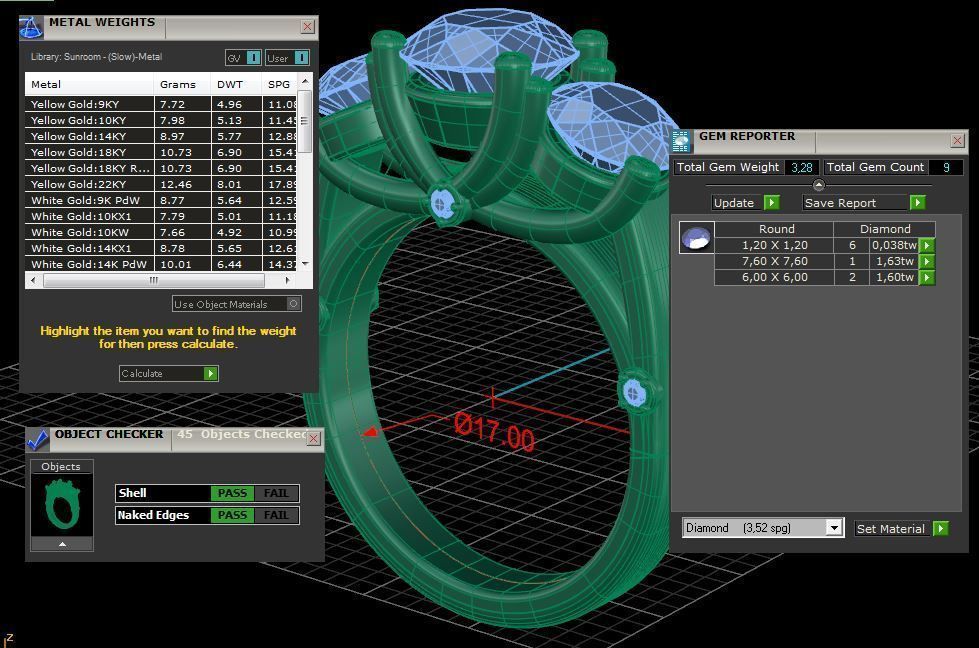Select the Yellow Gold:9KY row

(x=161, y=104)
